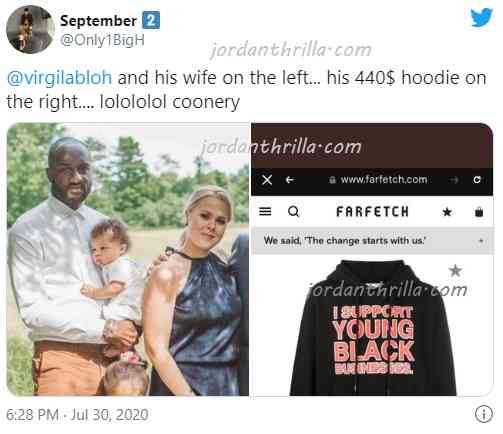
Task: Click the Twitter bird logo
Action: pyautogui.click(x=481, y=18)
